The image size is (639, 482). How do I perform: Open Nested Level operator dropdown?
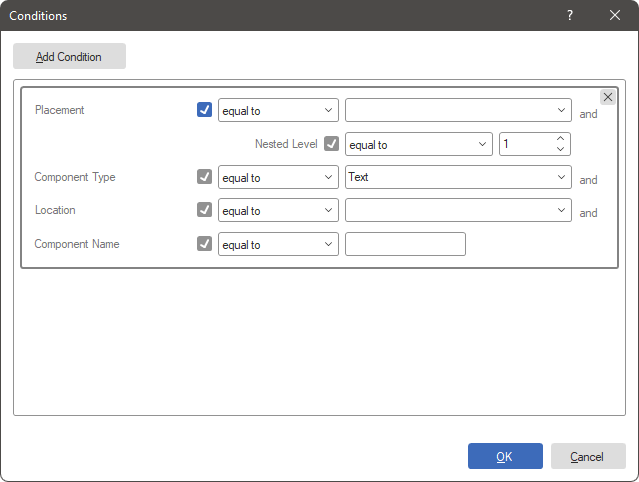point(418,144)
